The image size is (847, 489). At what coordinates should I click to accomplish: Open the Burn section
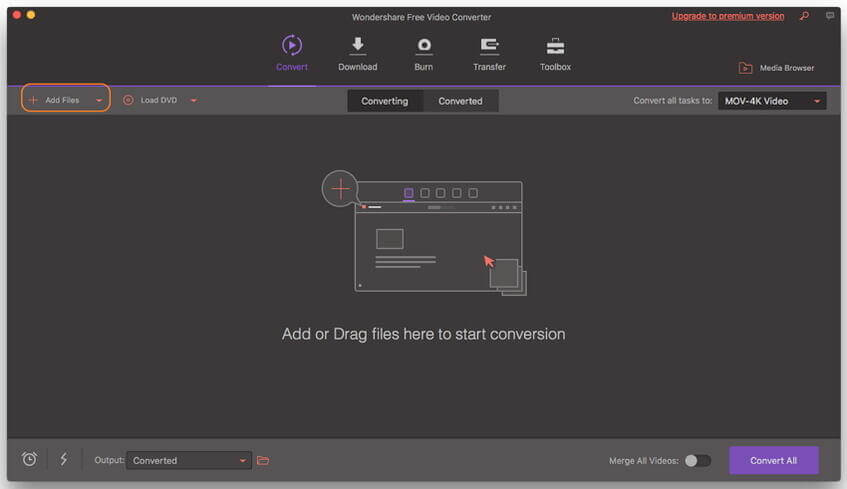424,53
